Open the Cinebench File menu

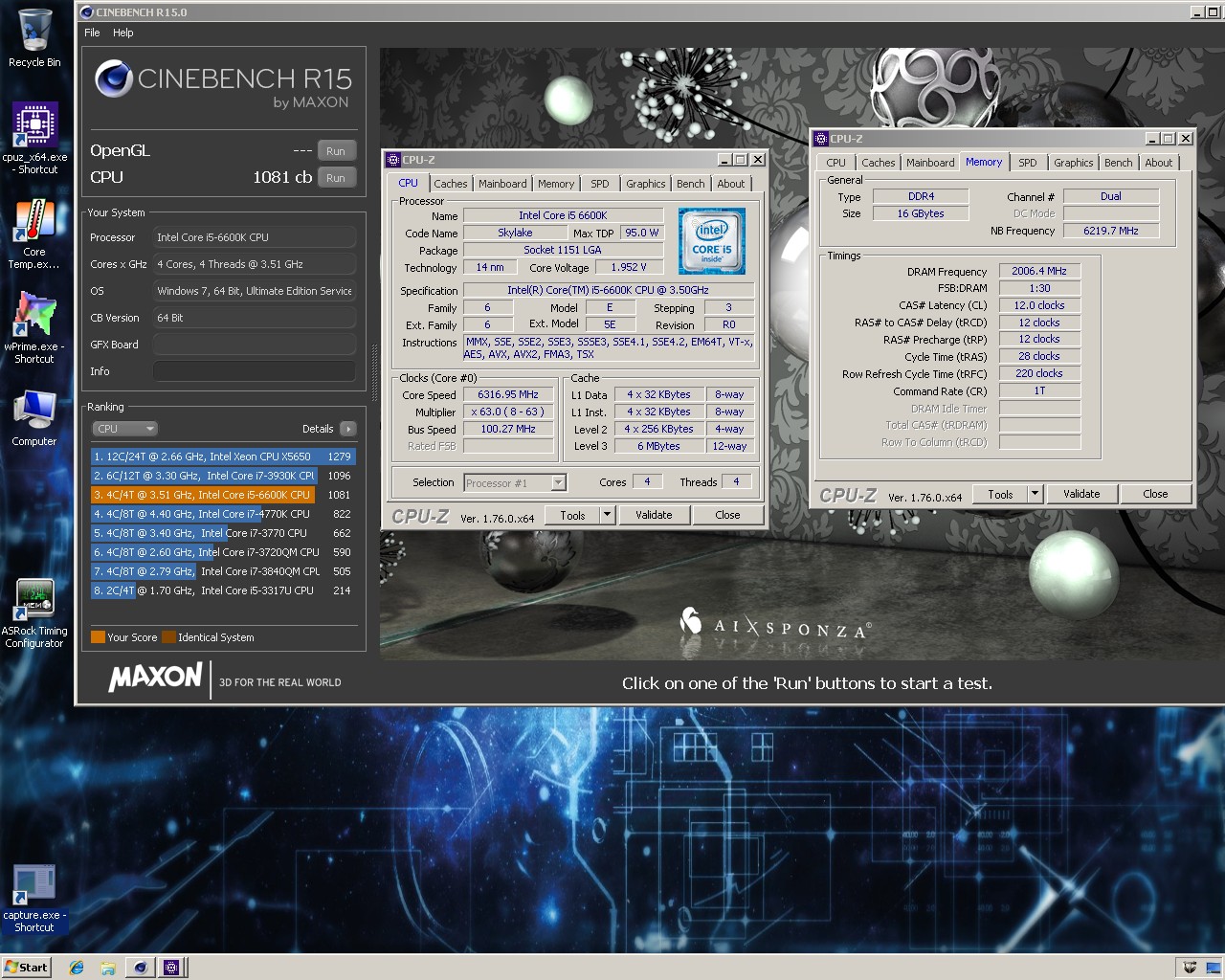[x=92, y=33]
